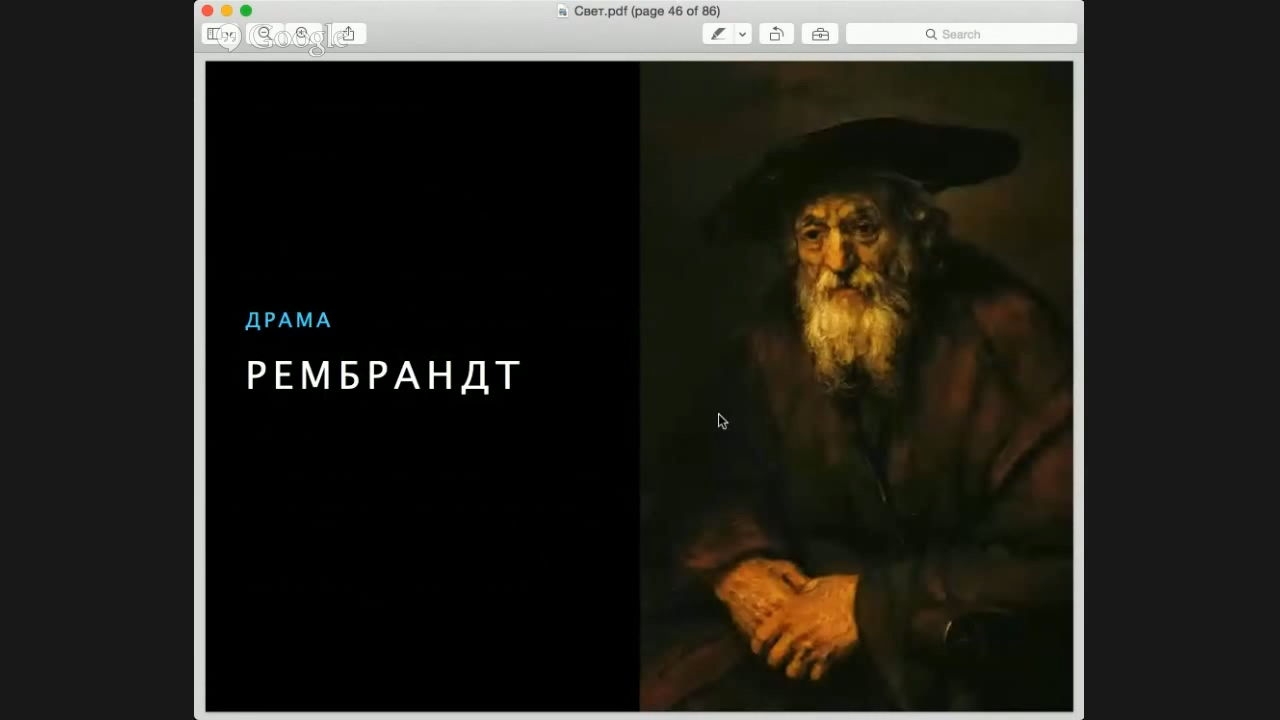The image size is (1280, 720).
Task: Click the Rembrandt old man portrait image
Action: (856, 386)
